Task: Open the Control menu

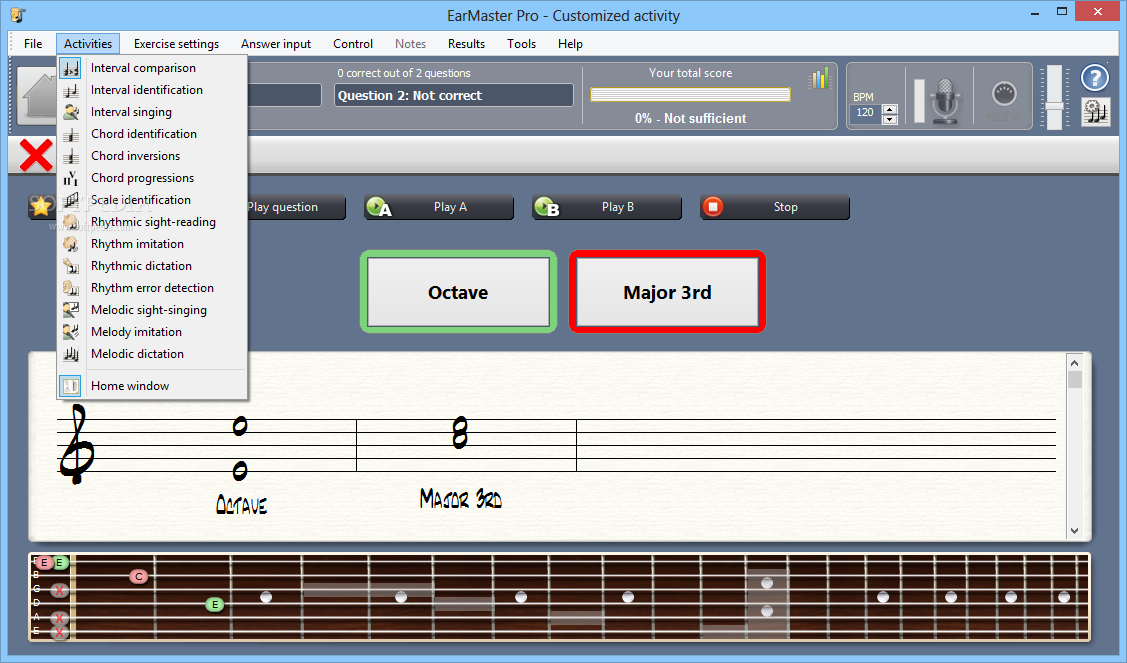Action: point(353,44)
